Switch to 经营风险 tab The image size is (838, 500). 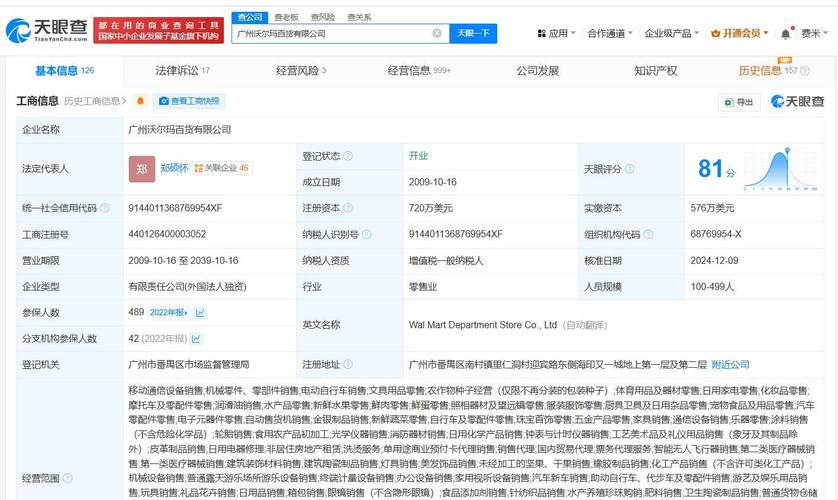(x=301, y=71)
